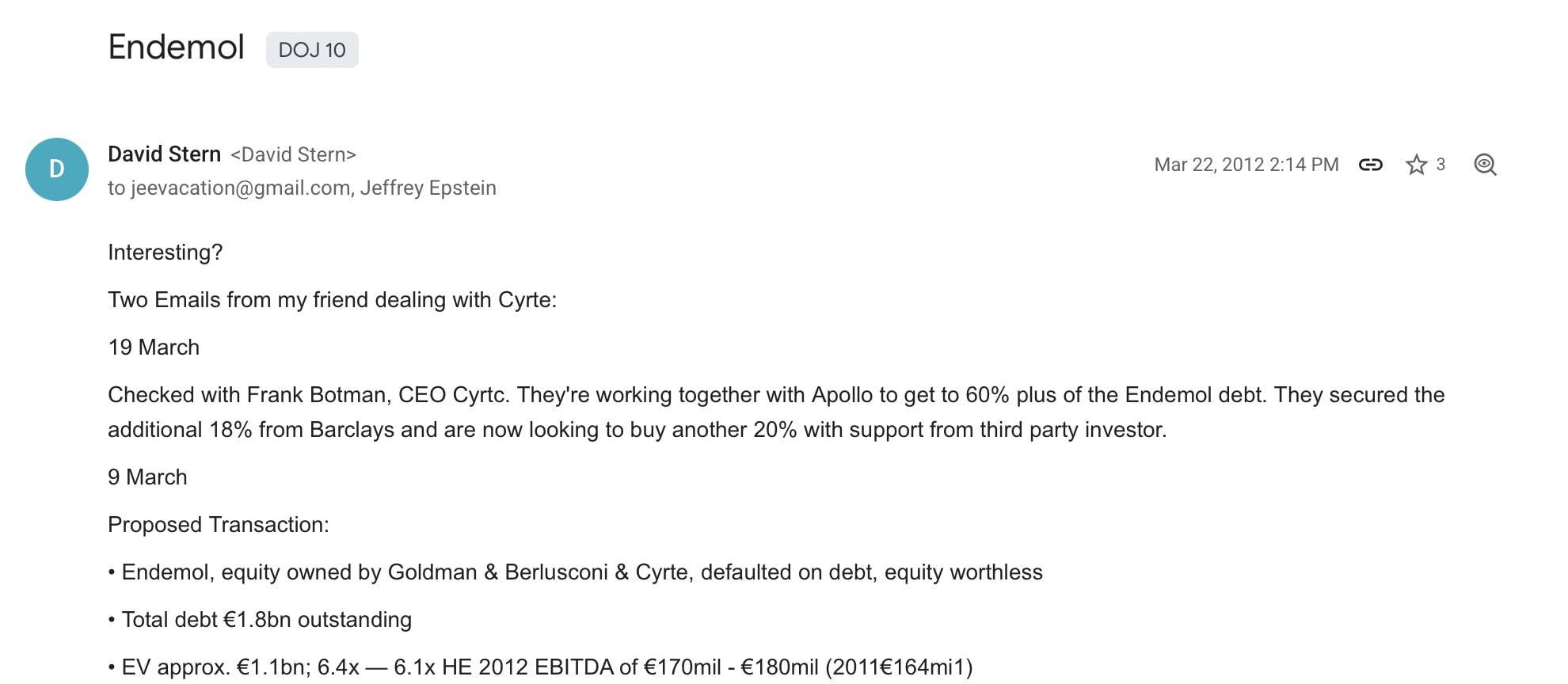The width and height of the screenshot is (1568, 684).
Task: Click the "9 March" date line
Action: [147, 477]
